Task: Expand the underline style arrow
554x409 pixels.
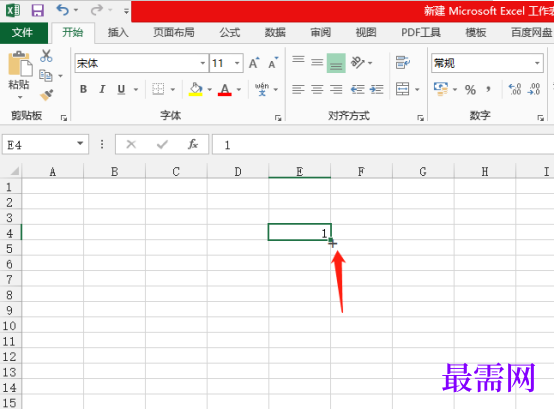Action: [x=136, y=90]
